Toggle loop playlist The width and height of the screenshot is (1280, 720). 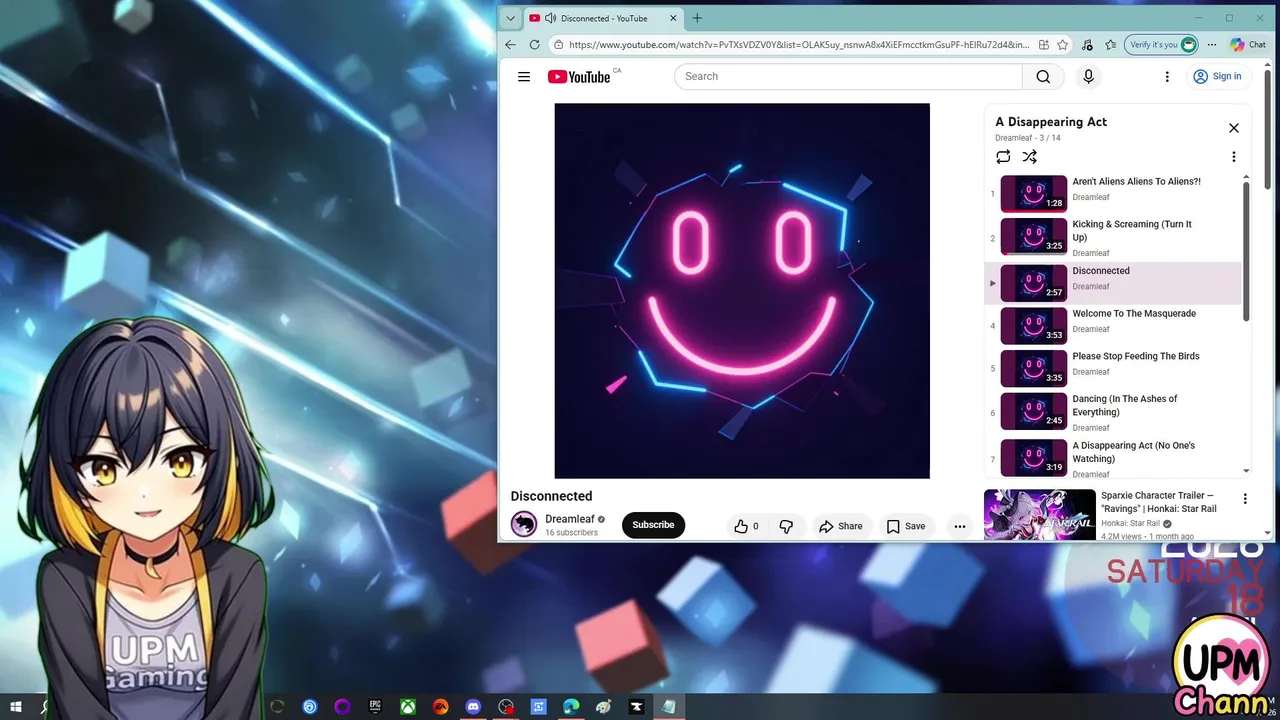point(1003,157)
